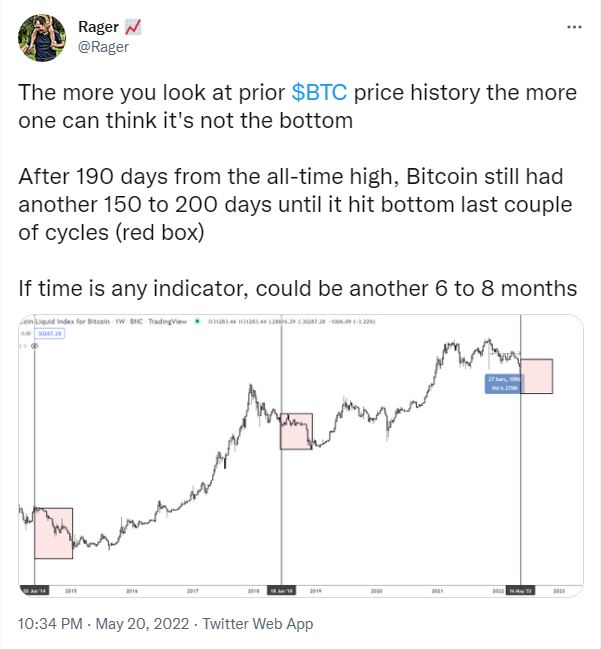Viewport: 601px width, 649px height.
Task: Open the $BTC cashtag link
Action: [319, 92]
